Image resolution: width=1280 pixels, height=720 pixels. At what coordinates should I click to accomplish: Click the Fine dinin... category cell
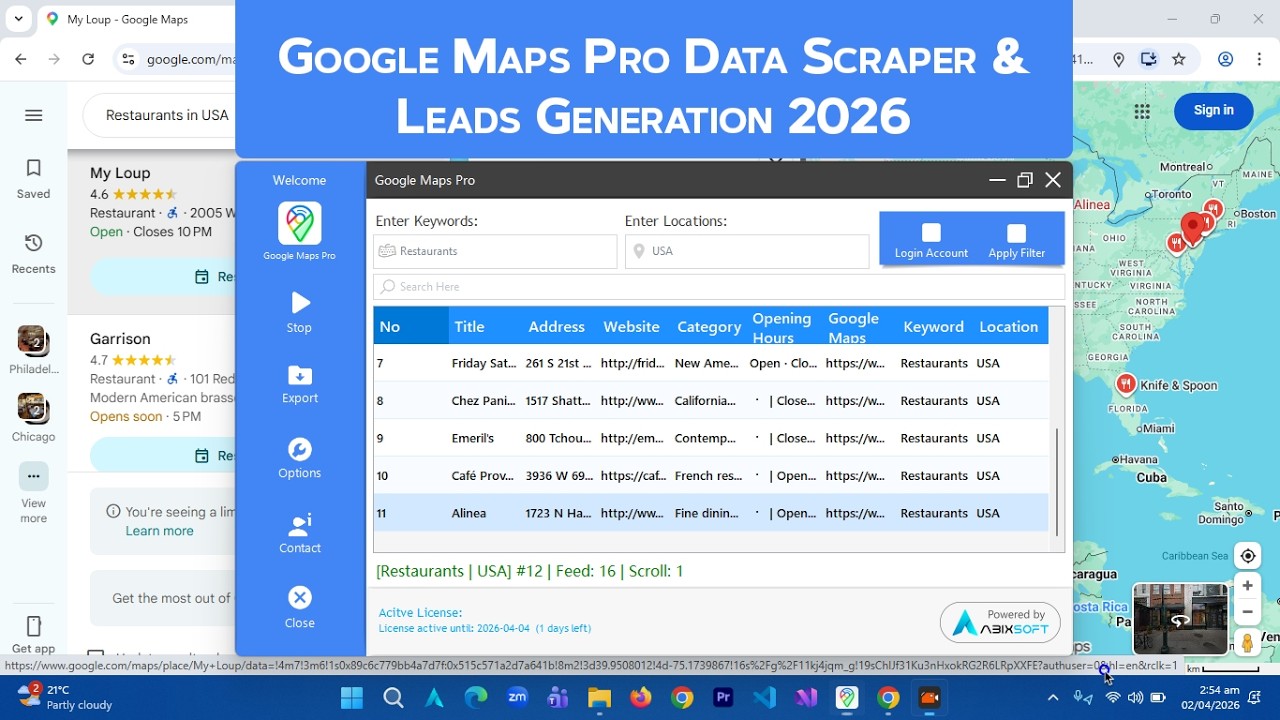(x=707, y=513)
